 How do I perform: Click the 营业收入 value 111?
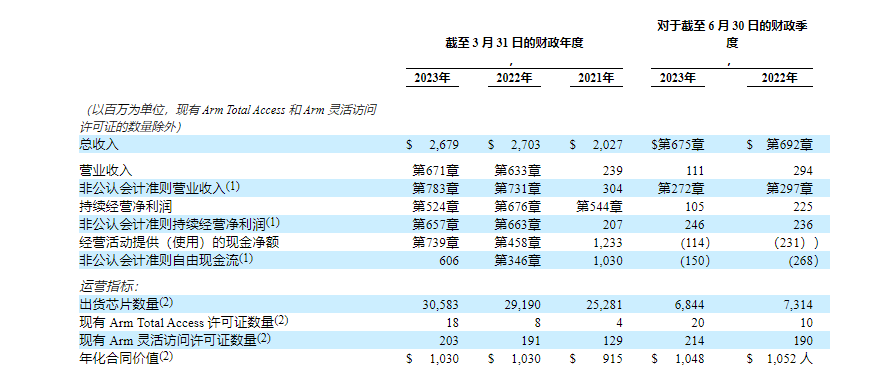tap(695, 171)
